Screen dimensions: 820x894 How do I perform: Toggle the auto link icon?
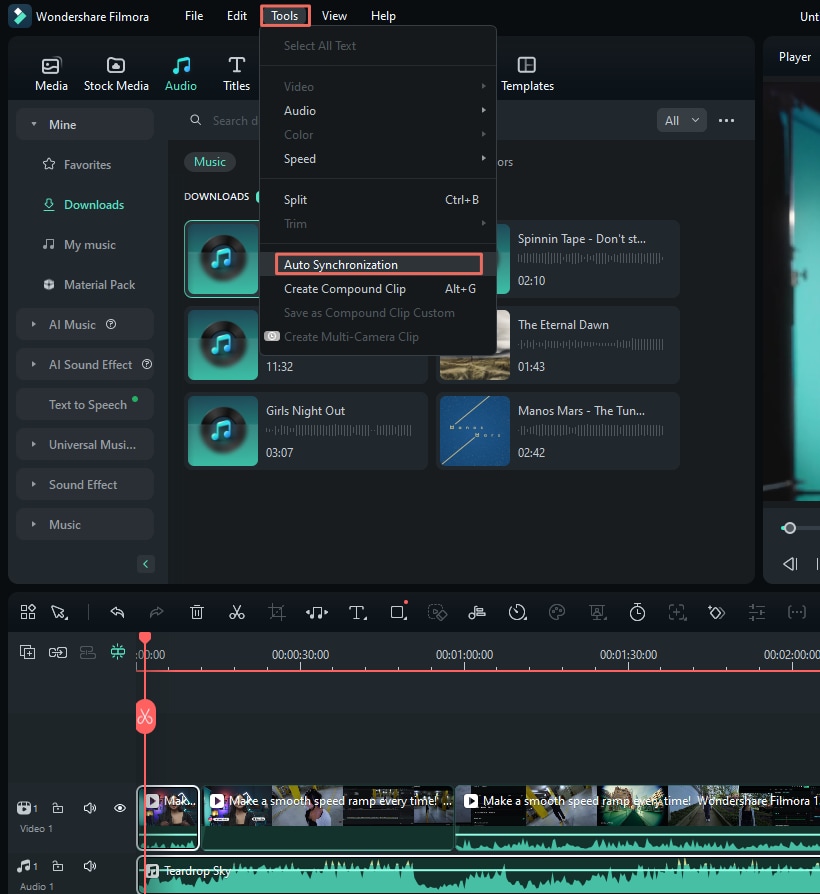coord(58,652)
